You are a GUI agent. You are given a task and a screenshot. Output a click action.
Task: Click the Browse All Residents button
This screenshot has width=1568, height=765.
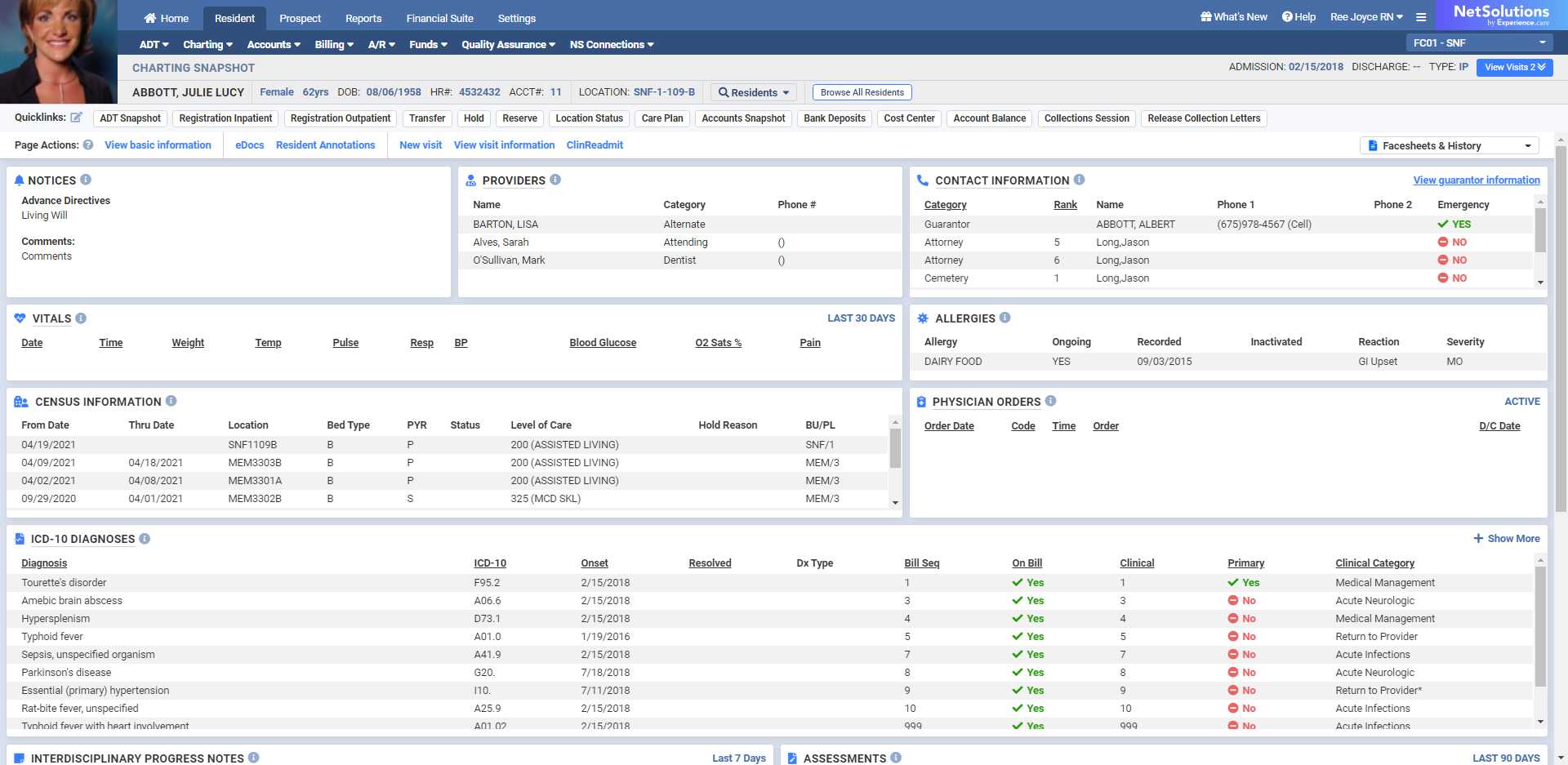coord(862,92)
